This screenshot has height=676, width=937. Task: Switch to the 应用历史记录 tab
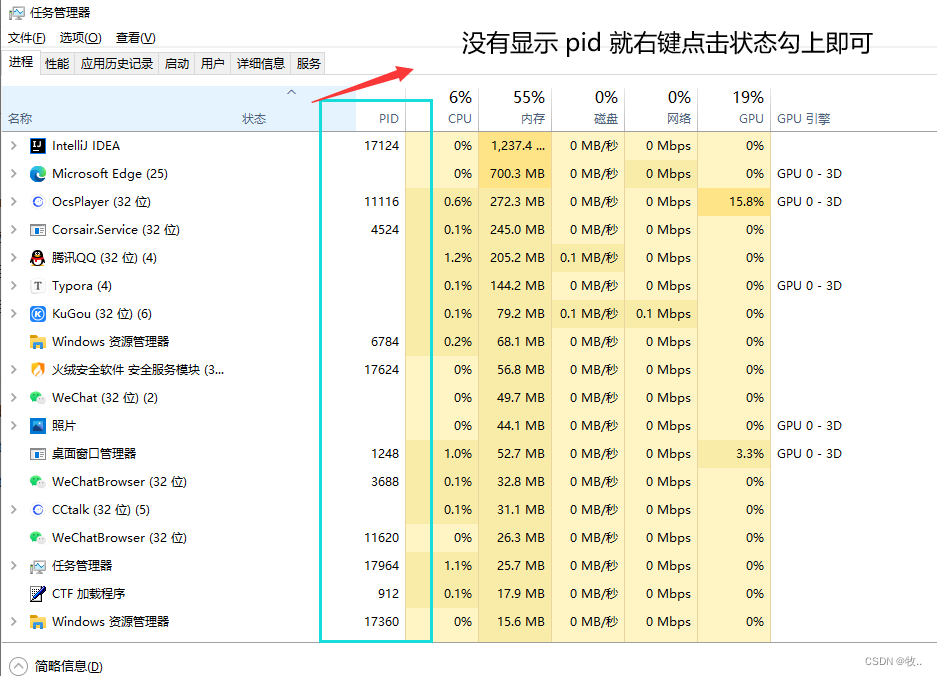[x=117, y=63]
